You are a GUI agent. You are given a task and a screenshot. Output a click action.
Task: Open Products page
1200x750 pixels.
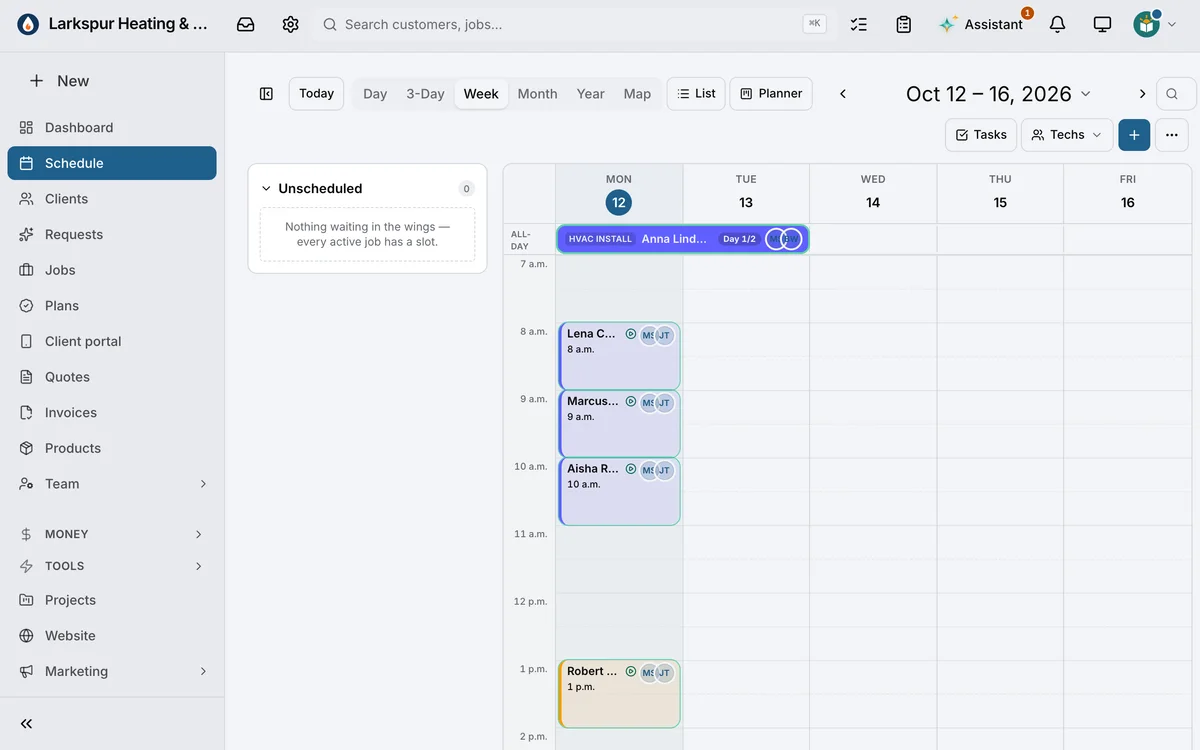pos(112,448)
